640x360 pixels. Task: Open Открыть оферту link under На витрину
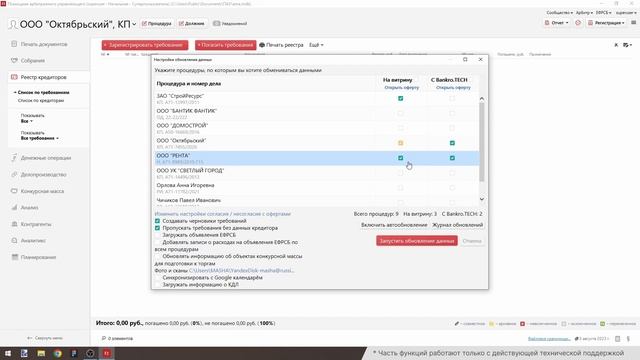(402, 87)
